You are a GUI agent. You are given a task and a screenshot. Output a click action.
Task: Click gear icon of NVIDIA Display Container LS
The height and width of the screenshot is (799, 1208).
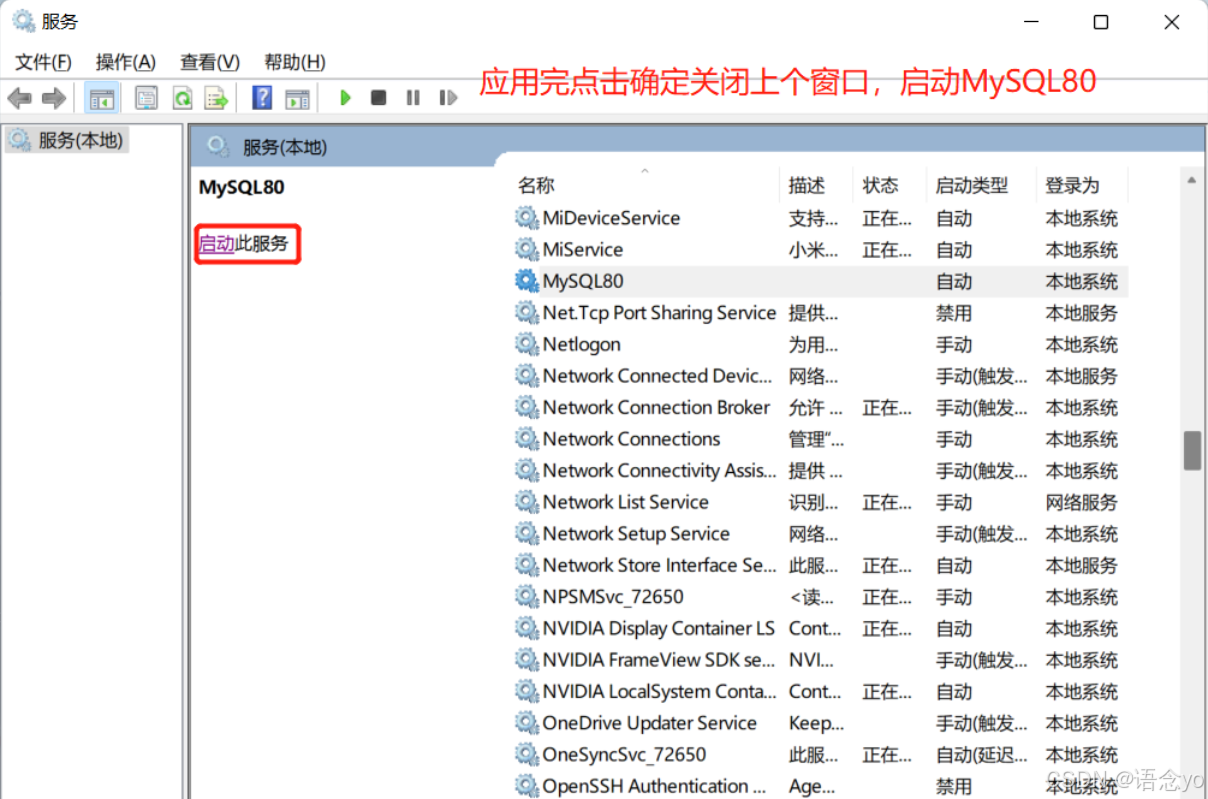[x=527, y=628]
